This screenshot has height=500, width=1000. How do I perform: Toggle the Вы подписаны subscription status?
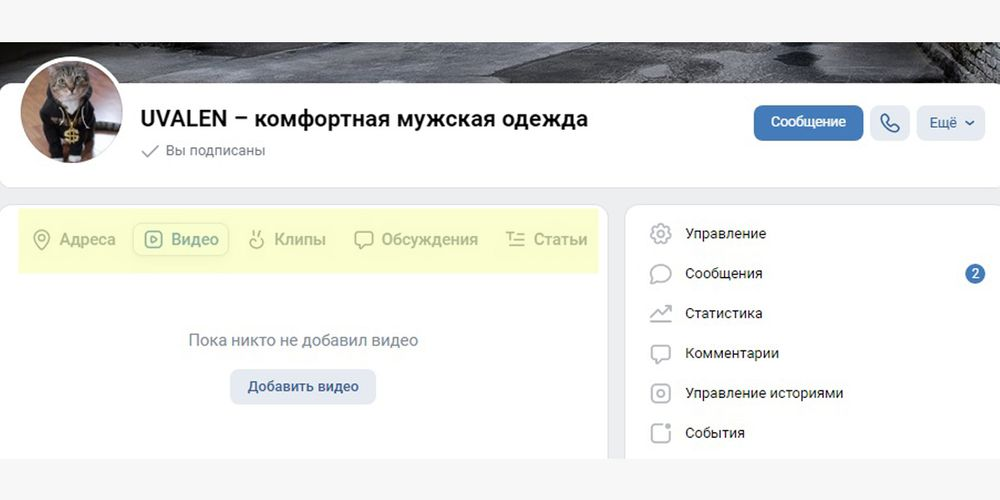click(x=203, y=151)
